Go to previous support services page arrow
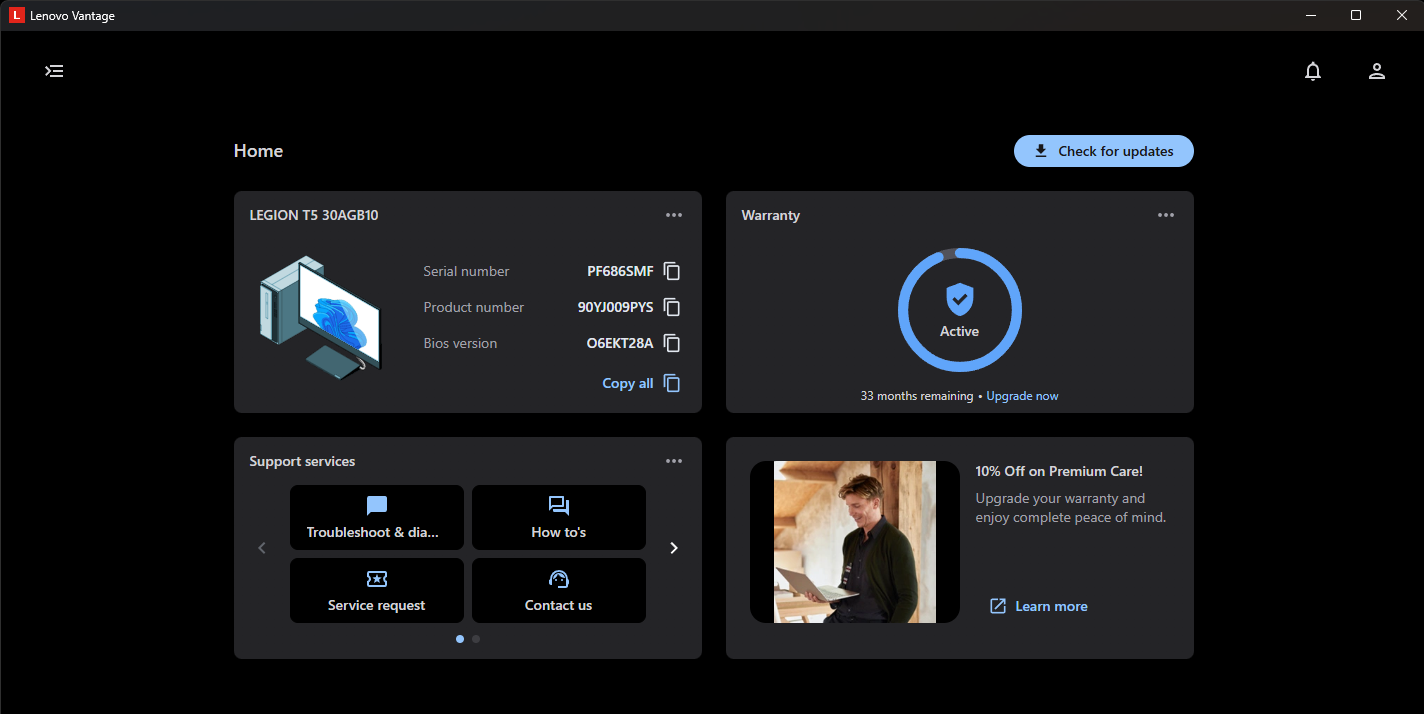Image resolution: width=1424 pixels, height=714 pixels. tap(262, 547)
